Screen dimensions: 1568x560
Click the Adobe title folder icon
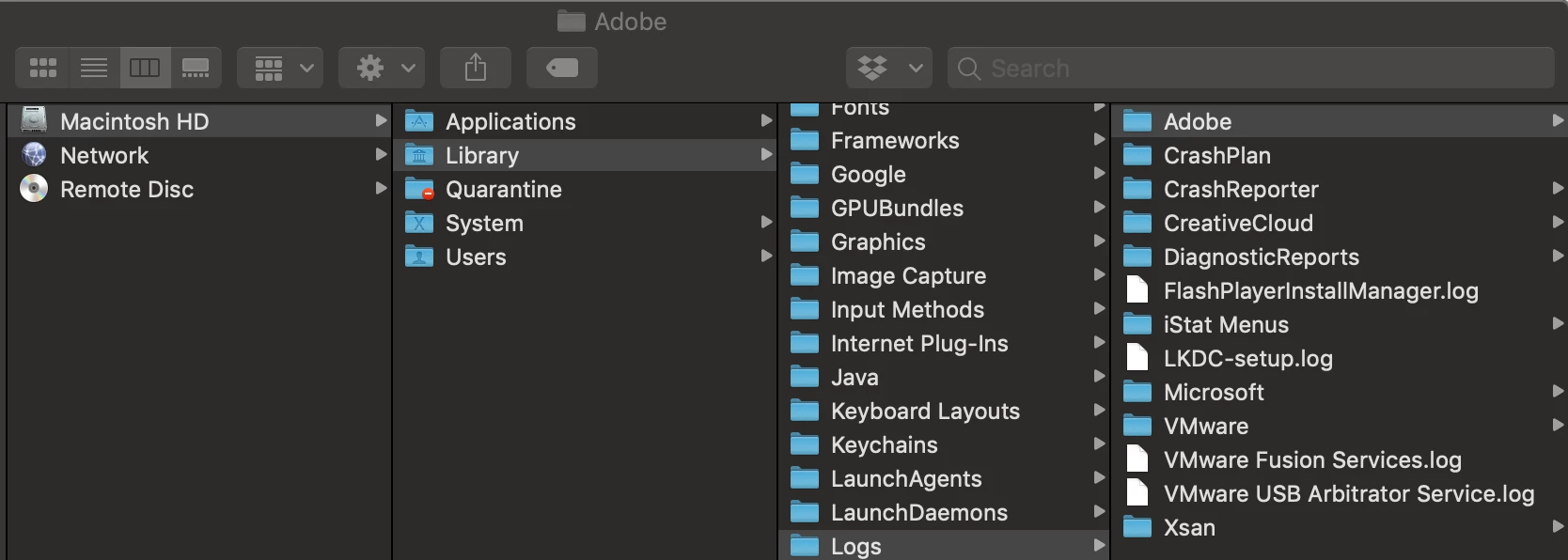tap(572, 21)
